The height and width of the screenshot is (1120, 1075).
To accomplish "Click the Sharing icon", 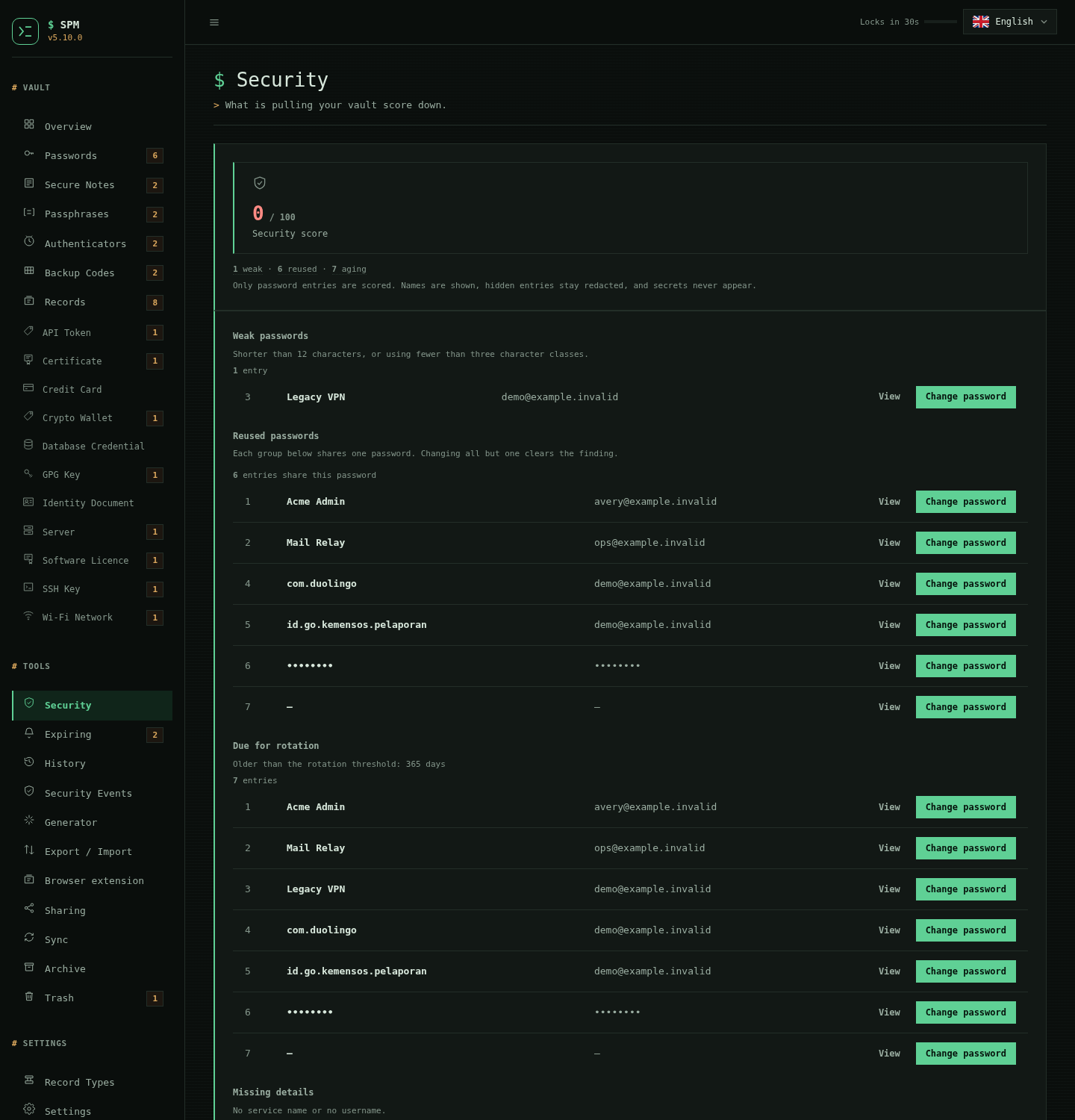I will click(x=29, y=908).
